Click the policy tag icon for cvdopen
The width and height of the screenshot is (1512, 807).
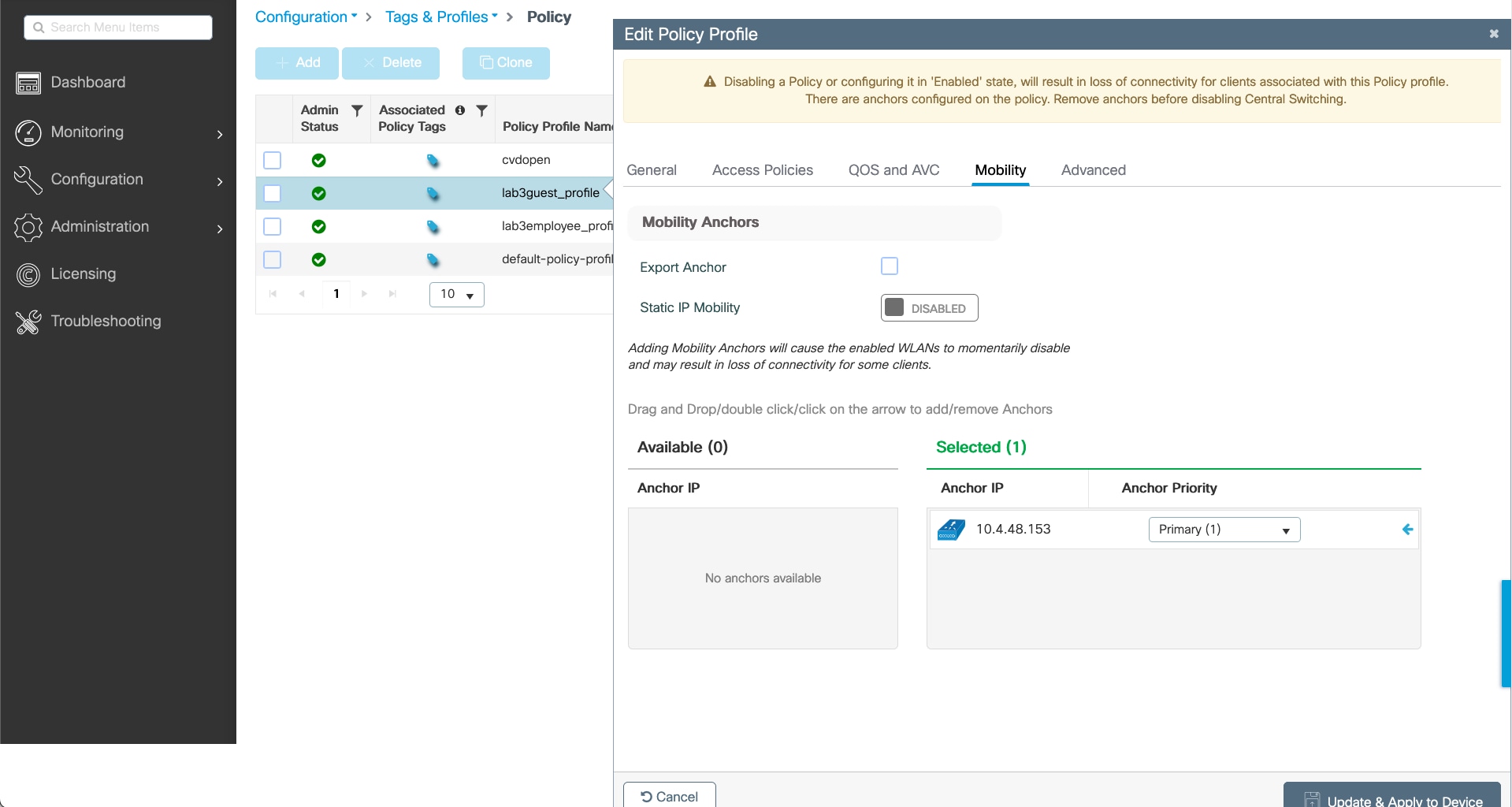pyautogui.click(x=433, y=161)
